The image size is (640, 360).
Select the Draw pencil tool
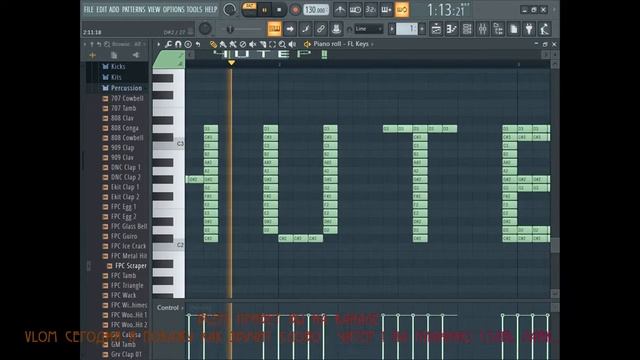point(213,44)
